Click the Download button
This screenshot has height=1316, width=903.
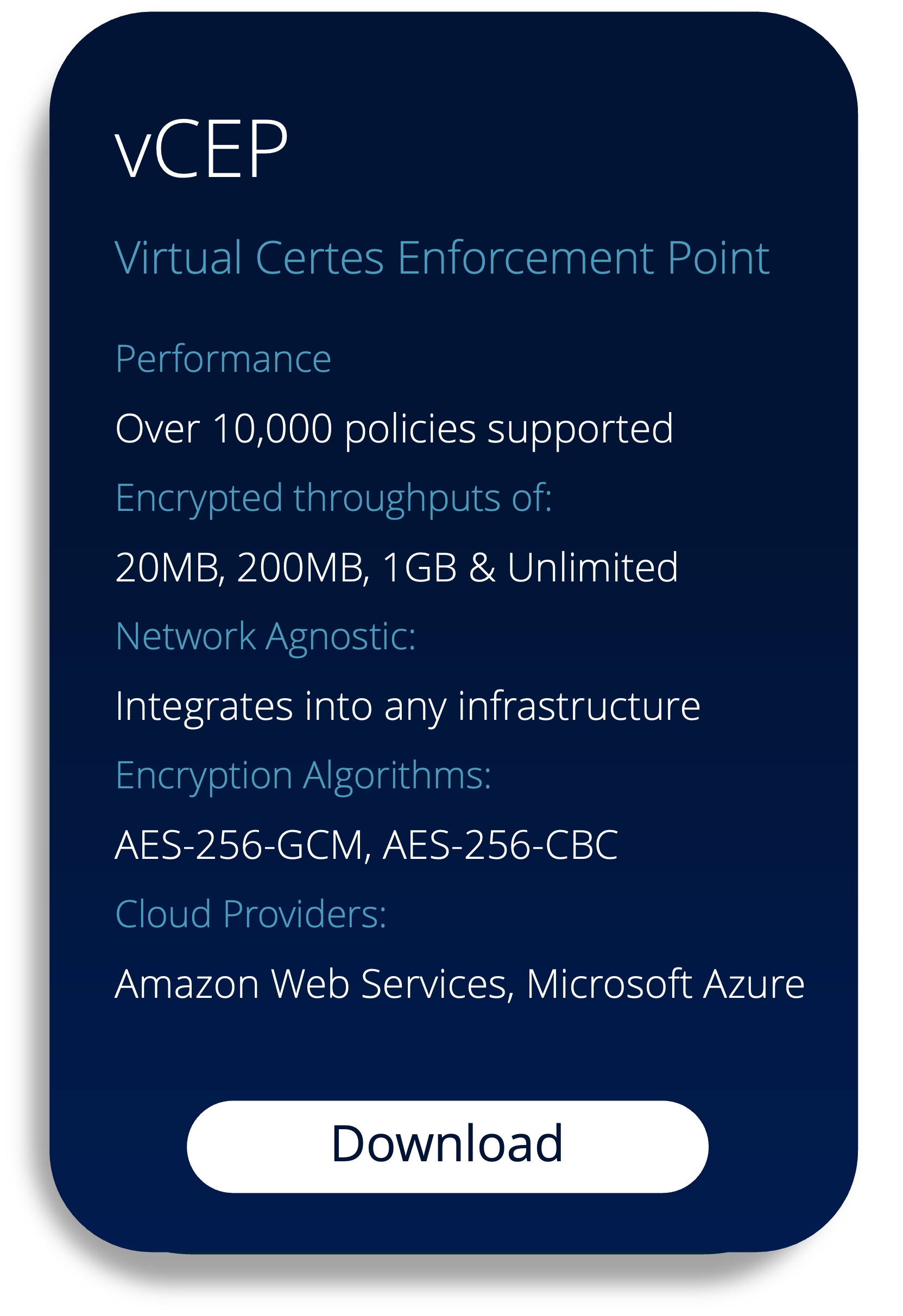pyautogui.click(x=447, y=1147)
